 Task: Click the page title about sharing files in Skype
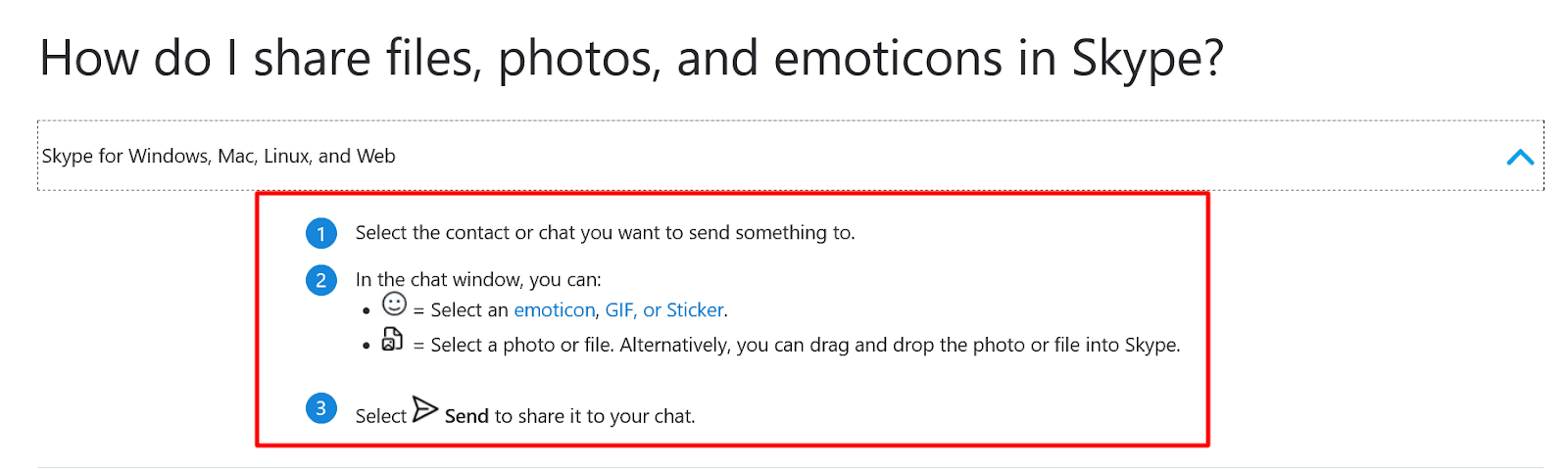coord(631,59)
